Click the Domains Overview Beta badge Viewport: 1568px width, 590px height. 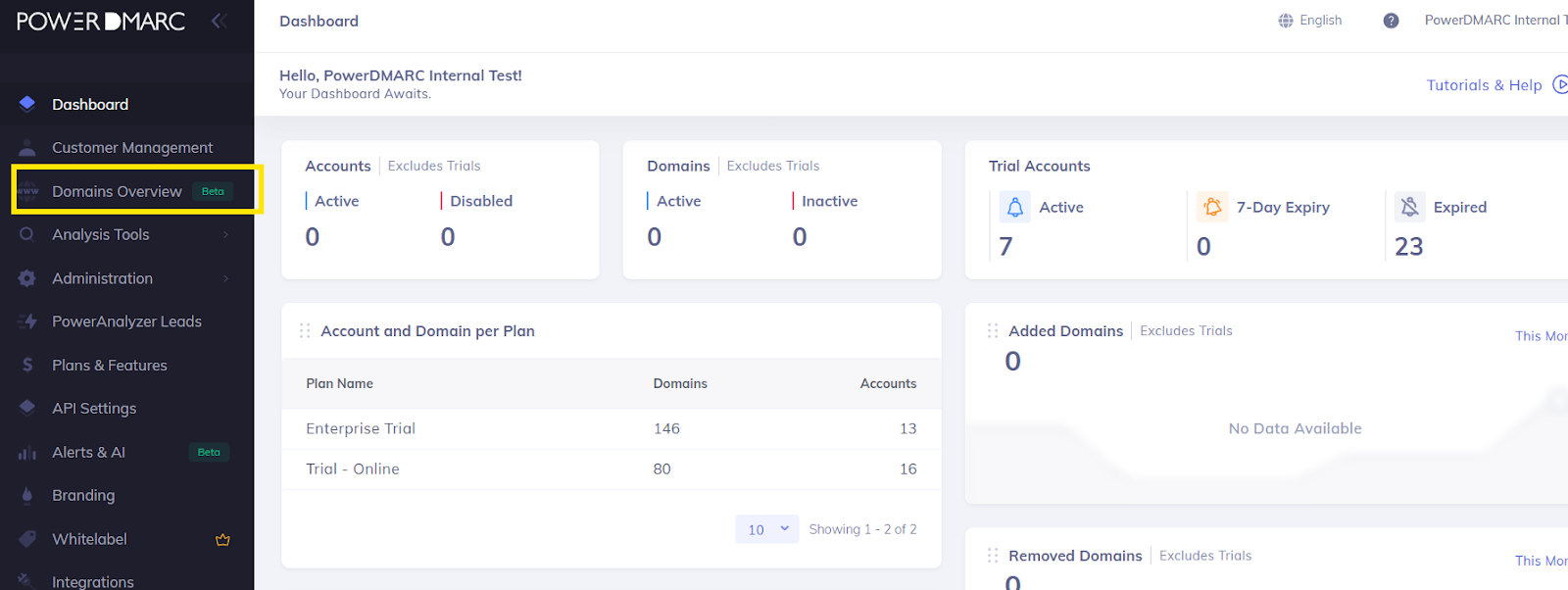point(213,191)
